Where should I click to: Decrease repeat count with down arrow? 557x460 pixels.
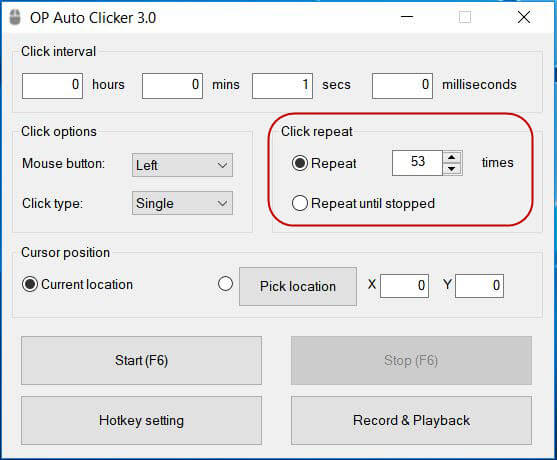[x=451, y=169]
